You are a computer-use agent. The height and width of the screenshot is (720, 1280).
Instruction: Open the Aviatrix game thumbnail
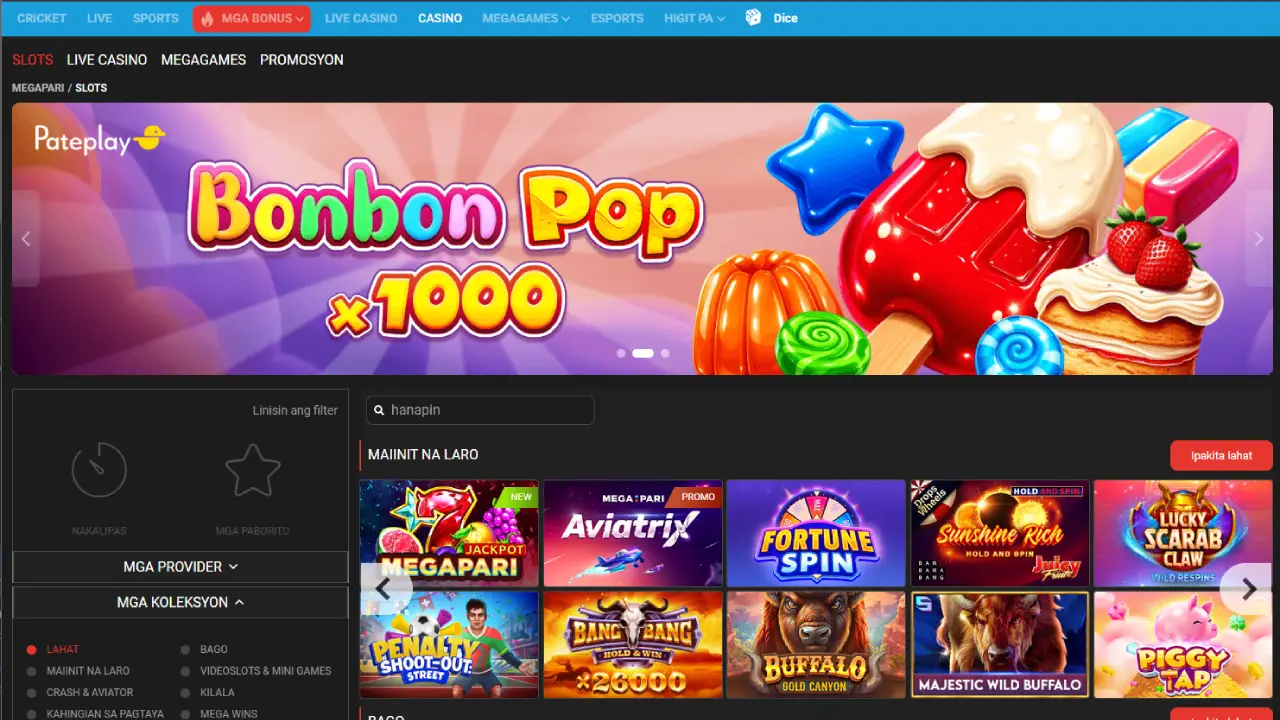[632, 533]
